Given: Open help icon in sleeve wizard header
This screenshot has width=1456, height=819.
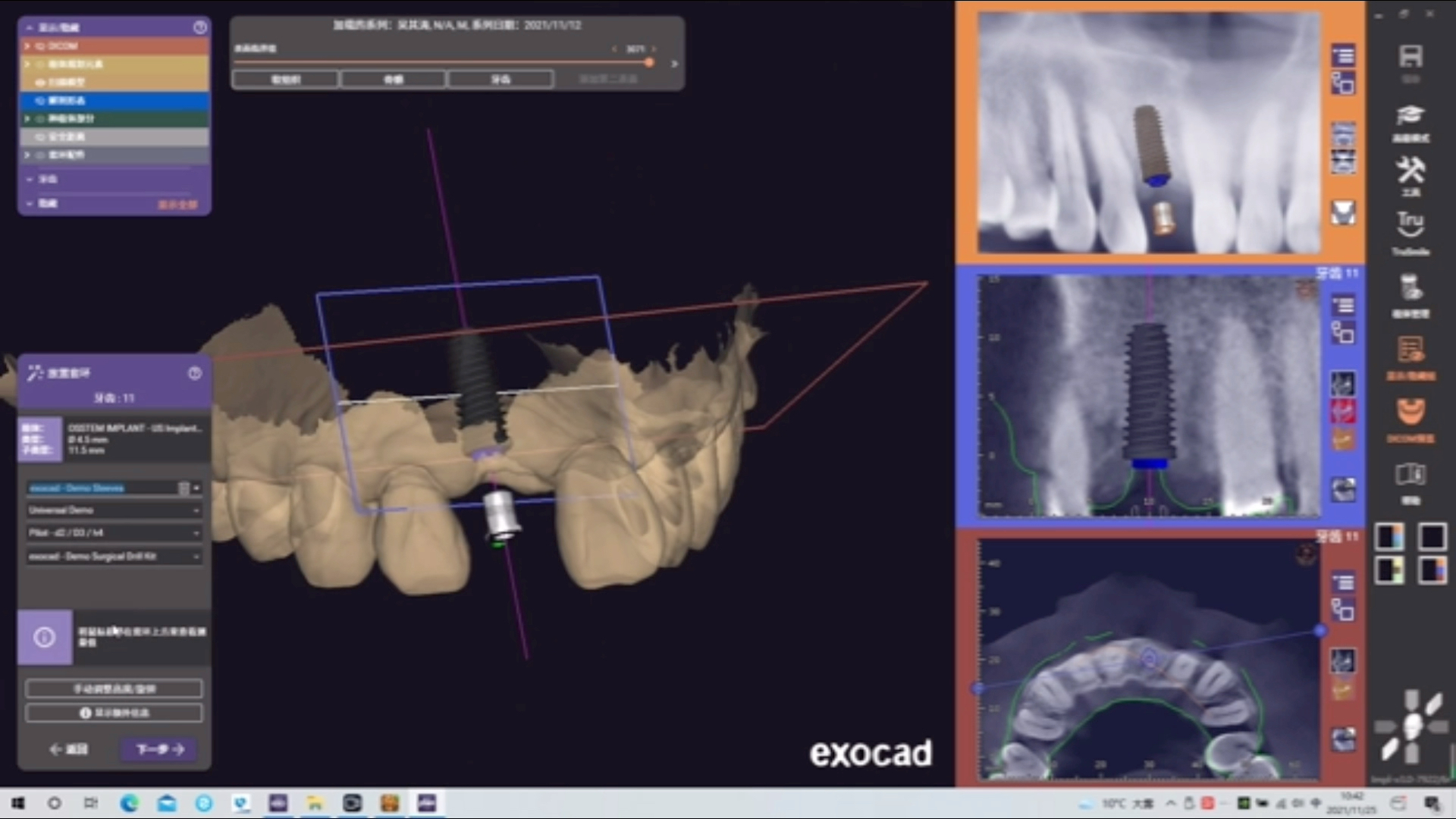Looking at the screenshot, I should (195, 373).
